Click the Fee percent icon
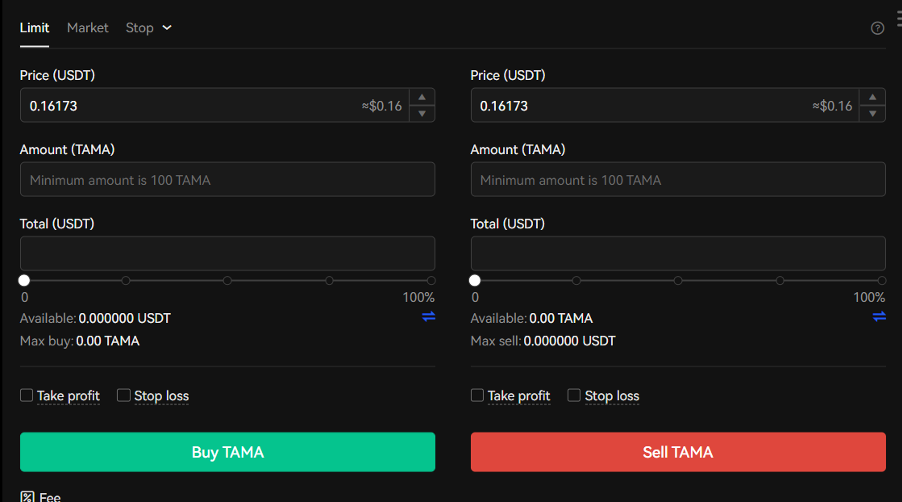 (27, 497)
